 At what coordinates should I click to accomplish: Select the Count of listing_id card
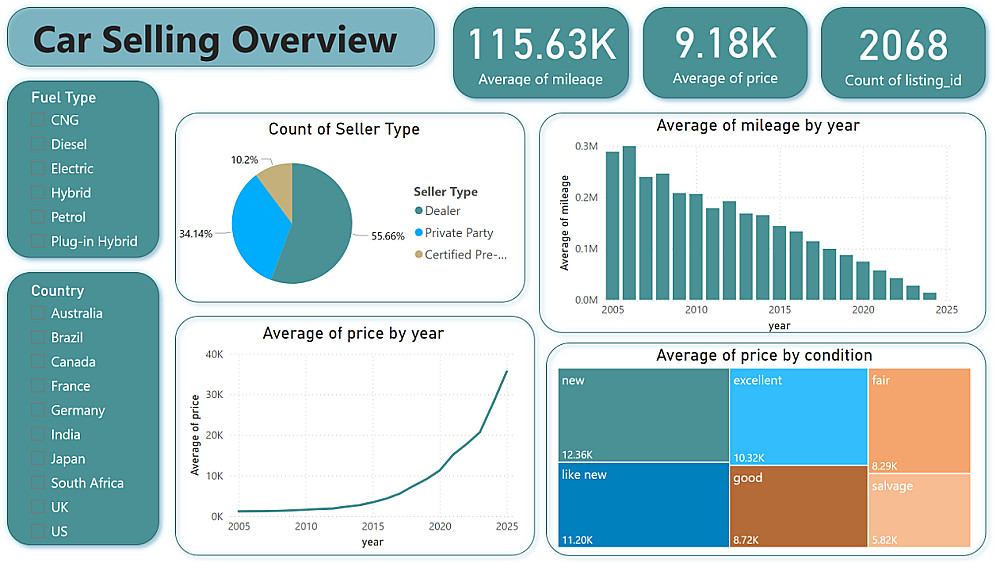903,53
